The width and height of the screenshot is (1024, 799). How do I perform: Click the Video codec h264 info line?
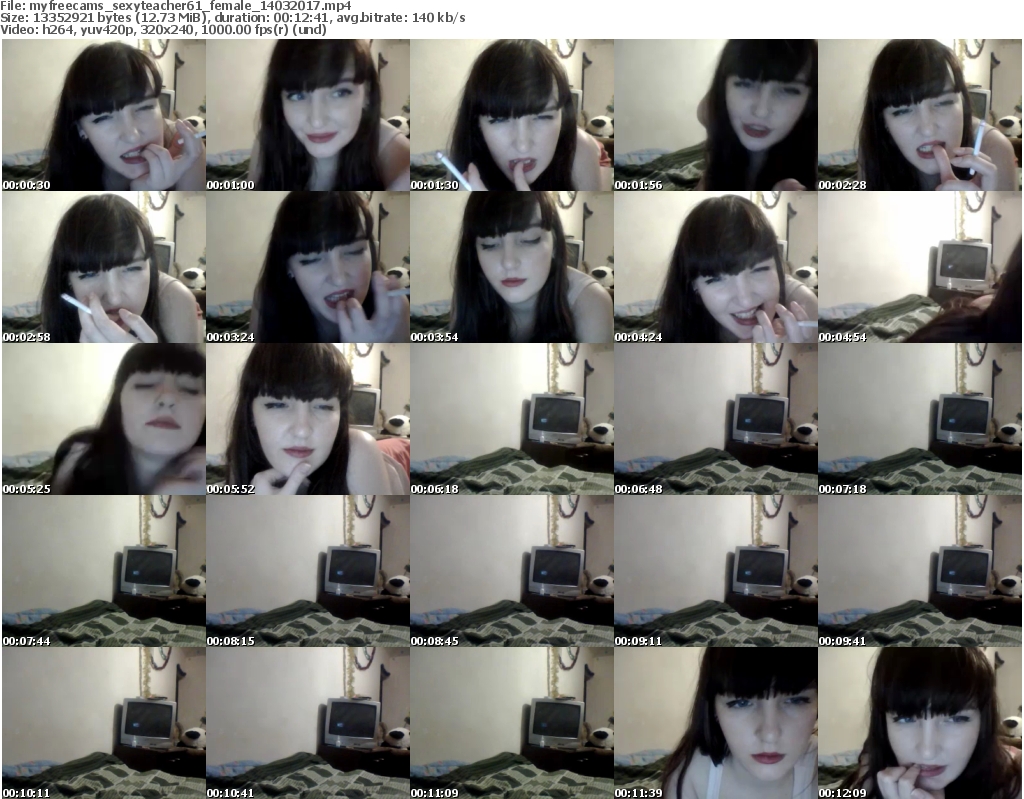coord(163,29)
